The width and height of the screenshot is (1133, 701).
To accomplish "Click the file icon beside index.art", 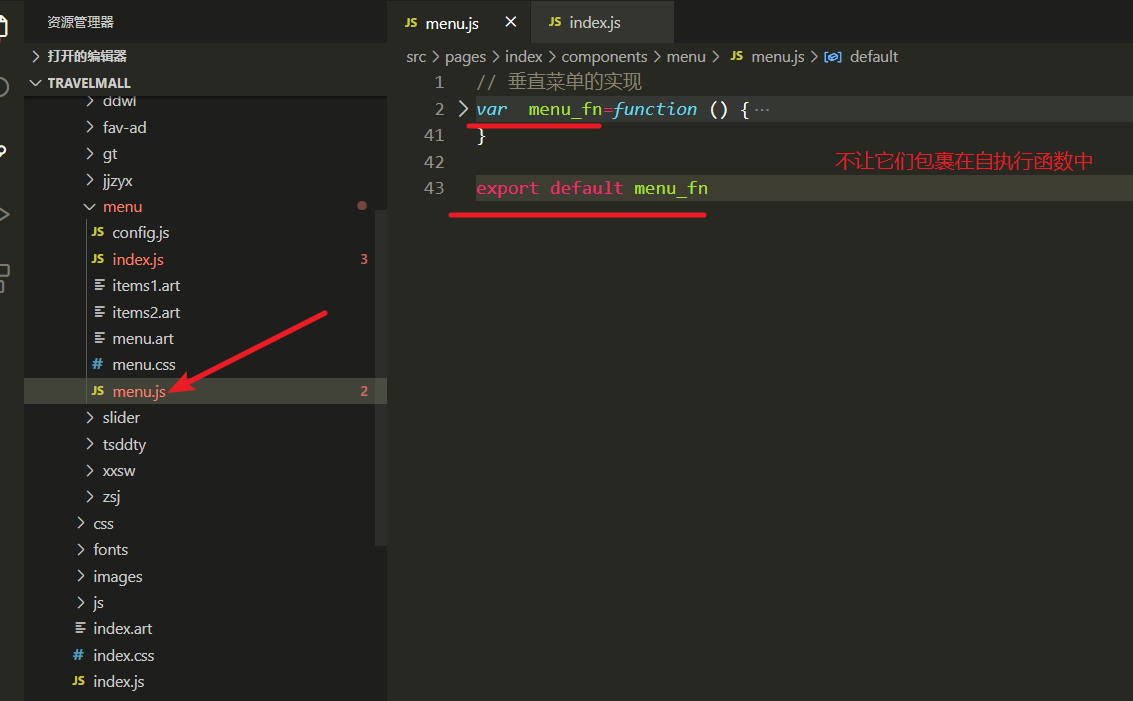I will [x=80, y=629].
